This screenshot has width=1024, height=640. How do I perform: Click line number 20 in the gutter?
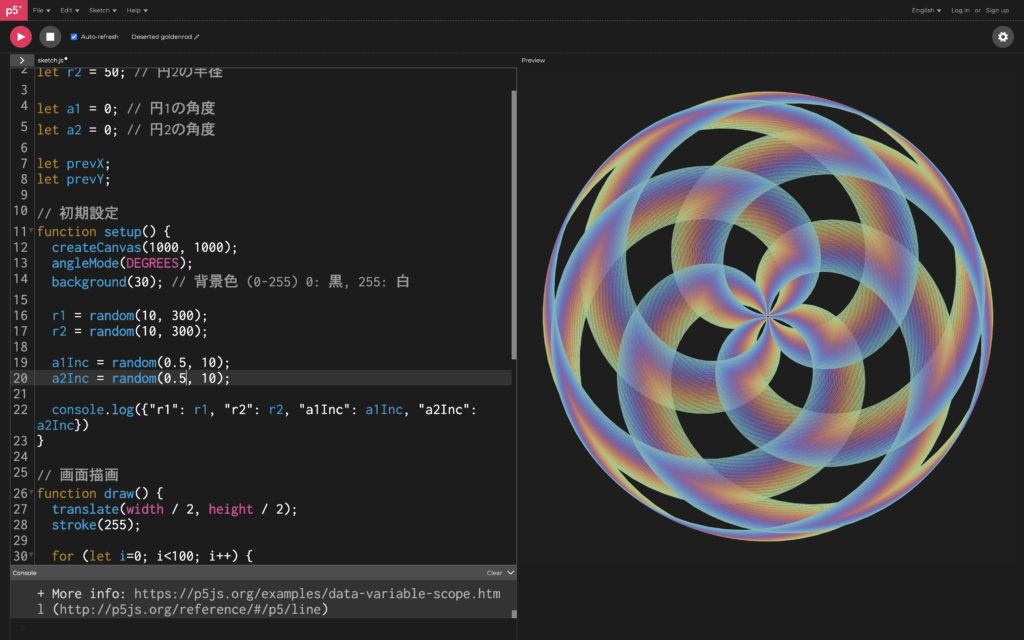[x=20, y=378]
